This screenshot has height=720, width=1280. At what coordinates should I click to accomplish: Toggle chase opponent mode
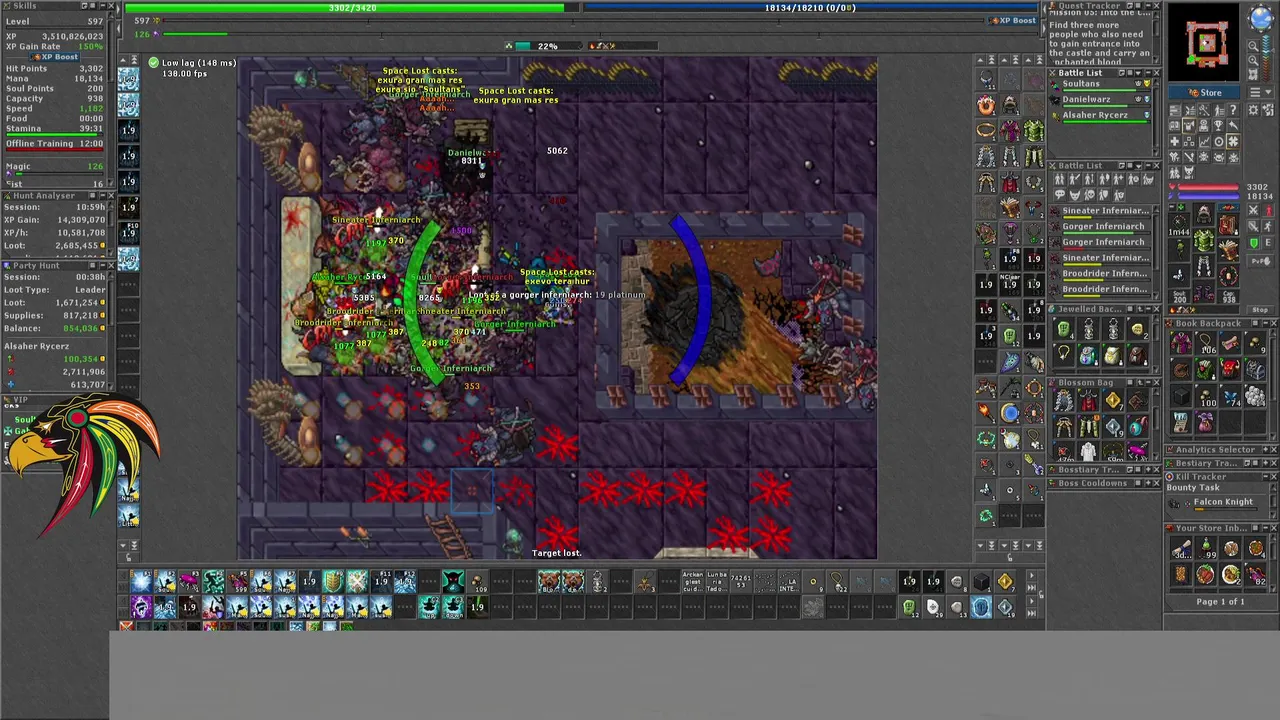[x=1268, y=226]
